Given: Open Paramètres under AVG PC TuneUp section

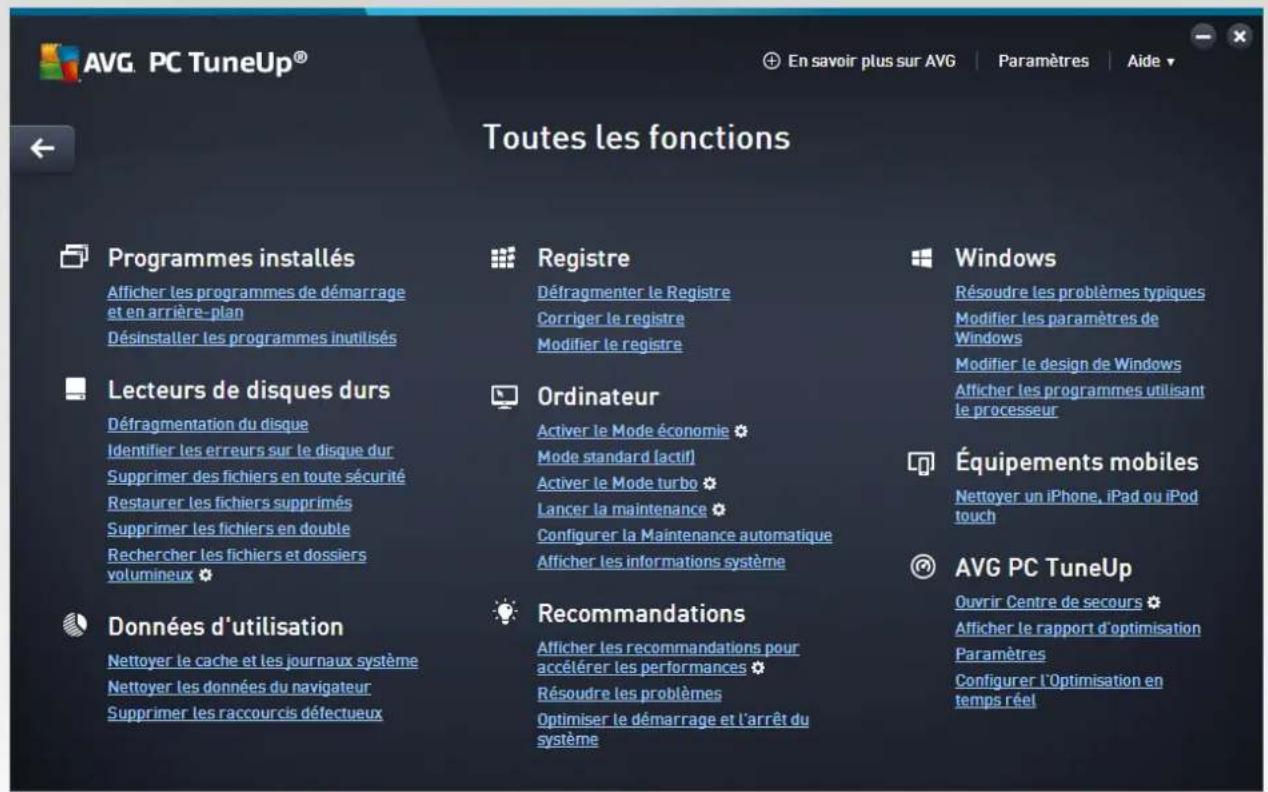Looking at the screenshot, I should (1000, 654).
